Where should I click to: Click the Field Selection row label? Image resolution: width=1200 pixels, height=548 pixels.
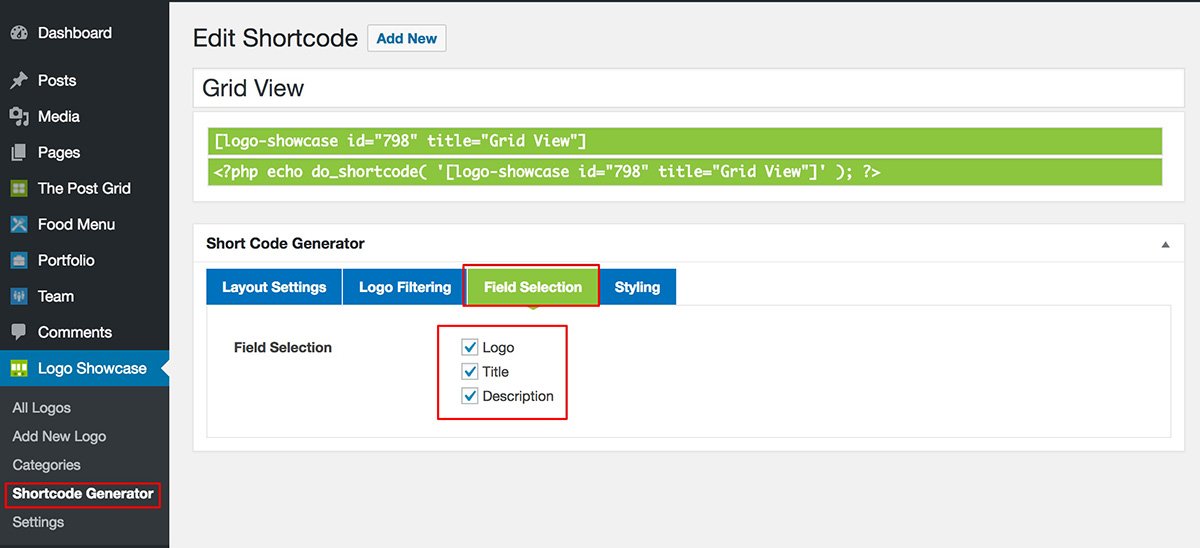tap(283, 347)
